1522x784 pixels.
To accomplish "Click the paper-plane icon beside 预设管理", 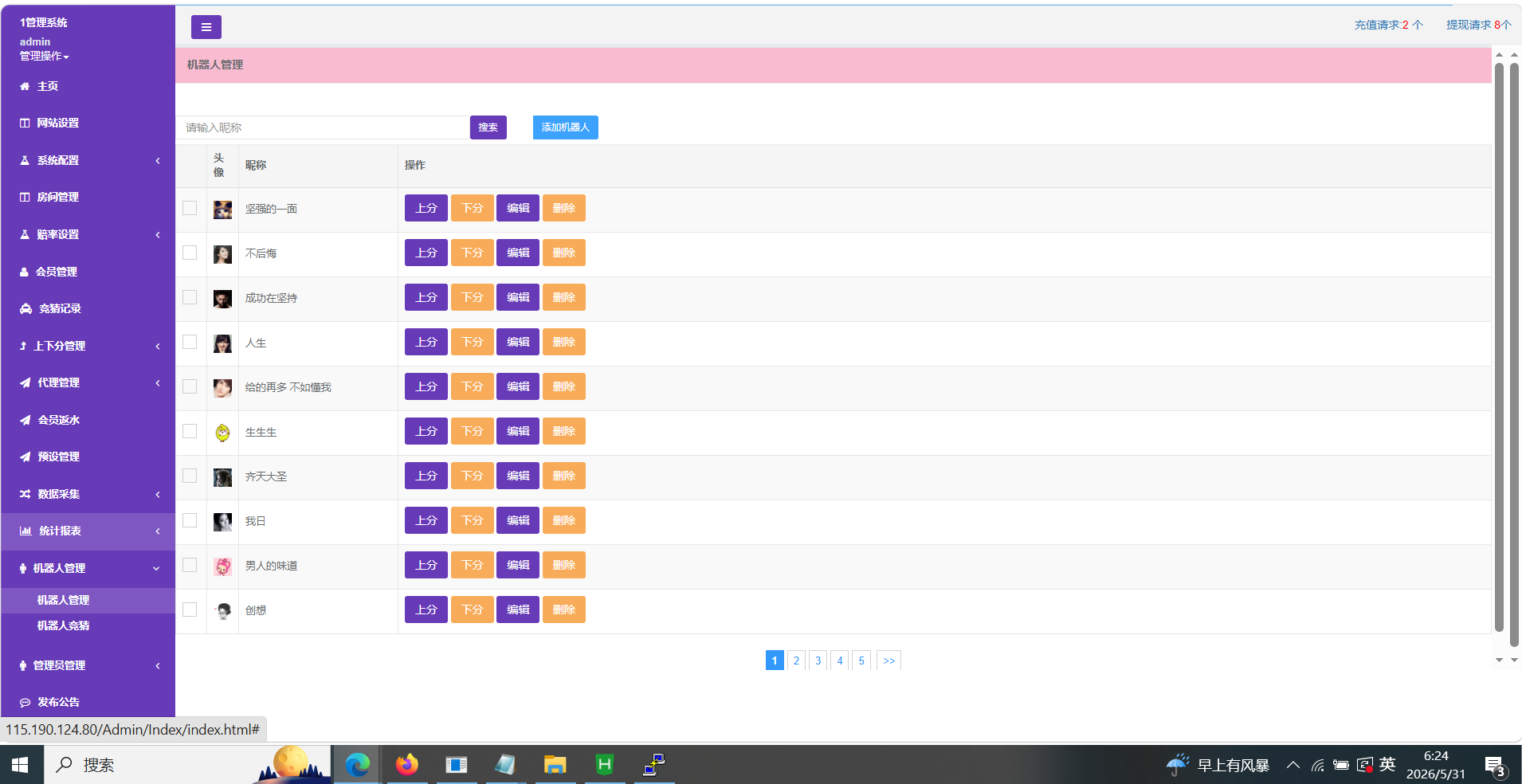I will click(x=25, y=457).
